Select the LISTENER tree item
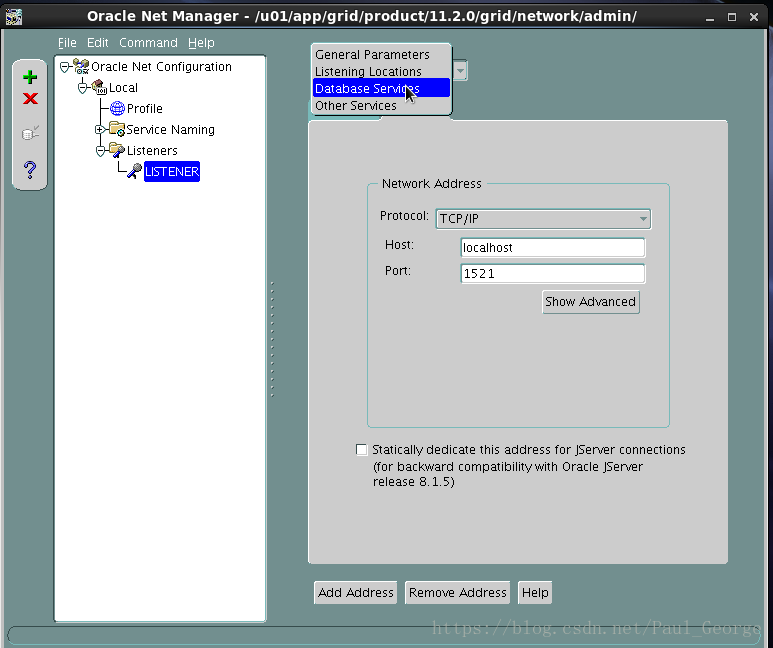This screenshot has width=773, height=648. tap(172, 172)
